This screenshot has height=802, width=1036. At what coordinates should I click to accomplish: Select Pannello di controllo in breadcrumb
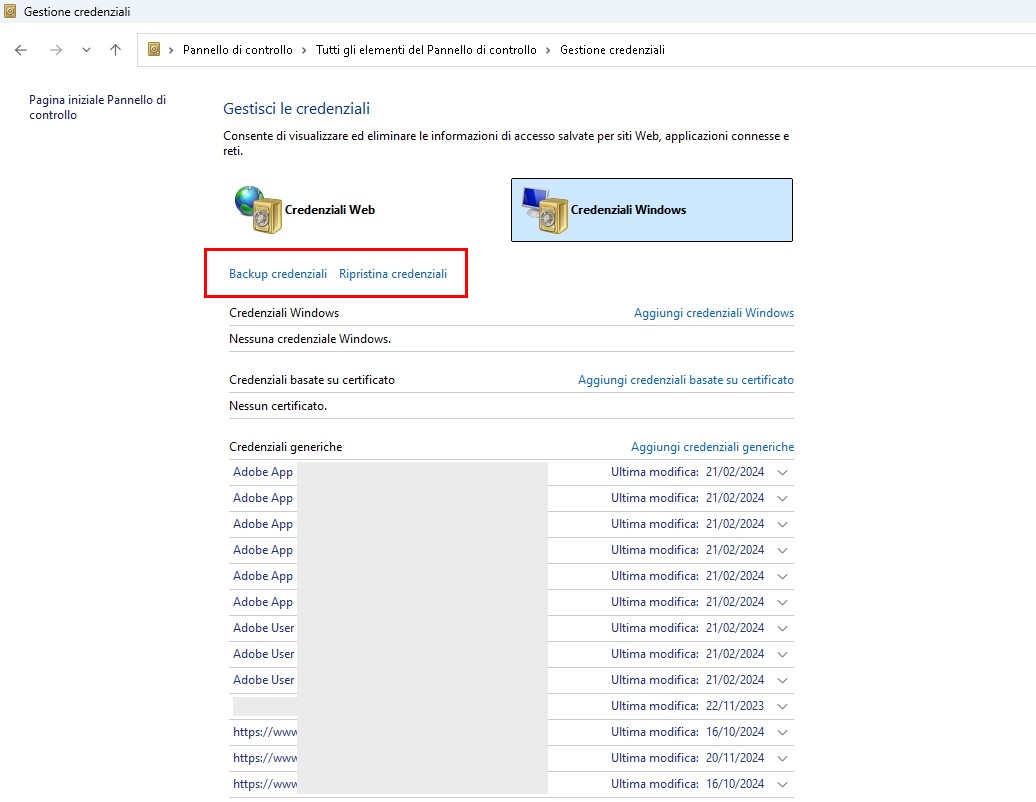237,50
